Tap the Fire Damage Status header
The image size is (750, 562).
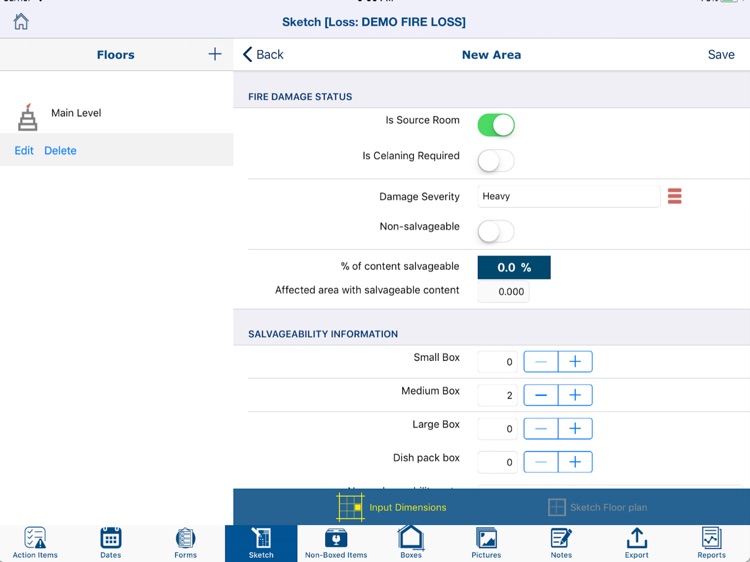click(300, 97)
